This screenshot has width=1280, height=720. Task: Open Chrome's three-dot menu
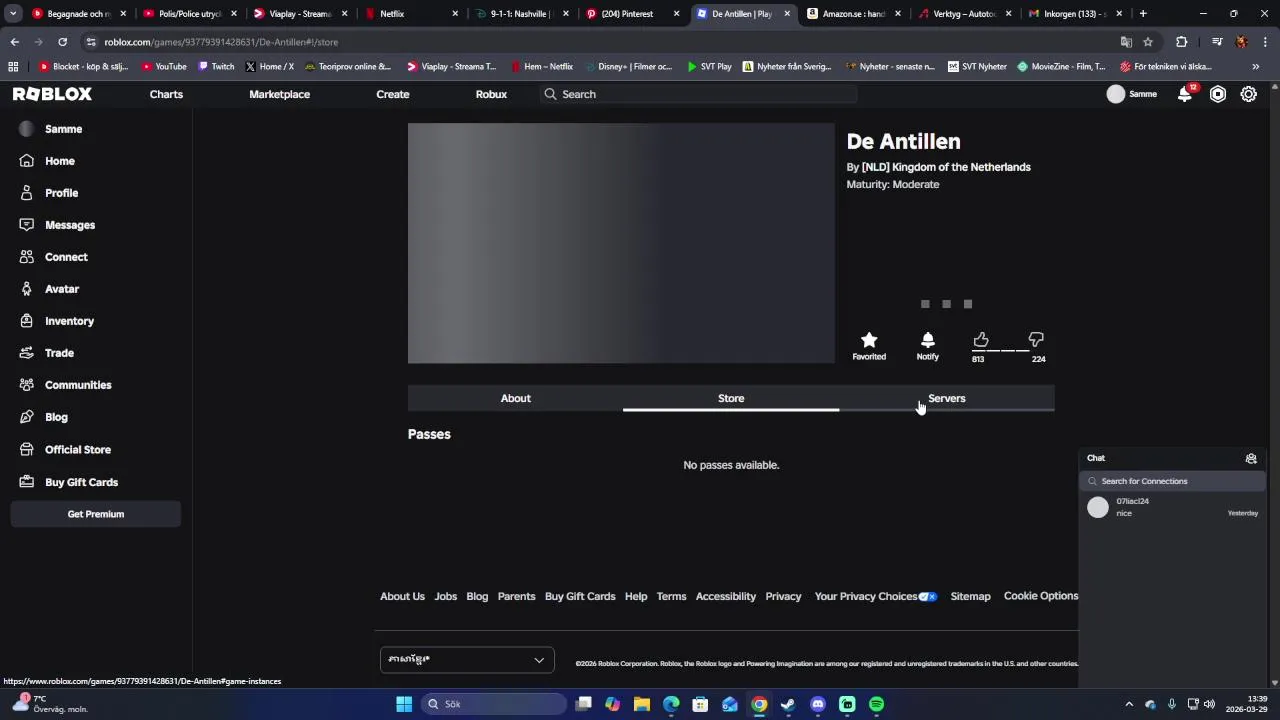[1265, 42]
